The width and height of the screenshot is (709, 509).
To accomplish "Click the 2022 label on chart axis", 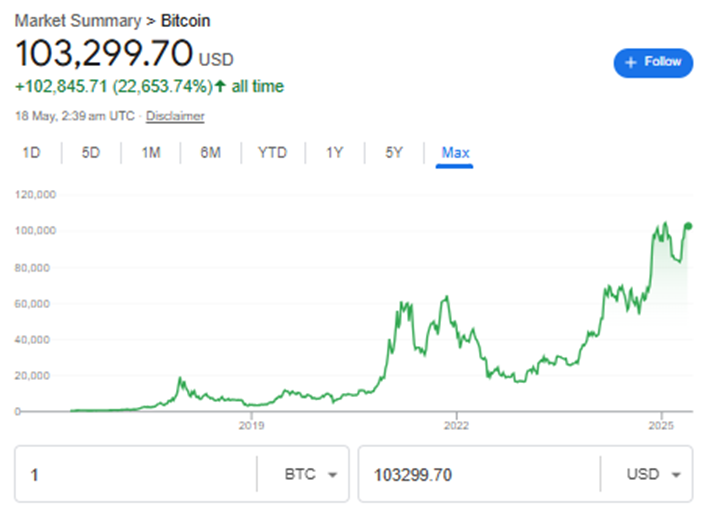I will [x=456, y=424].
